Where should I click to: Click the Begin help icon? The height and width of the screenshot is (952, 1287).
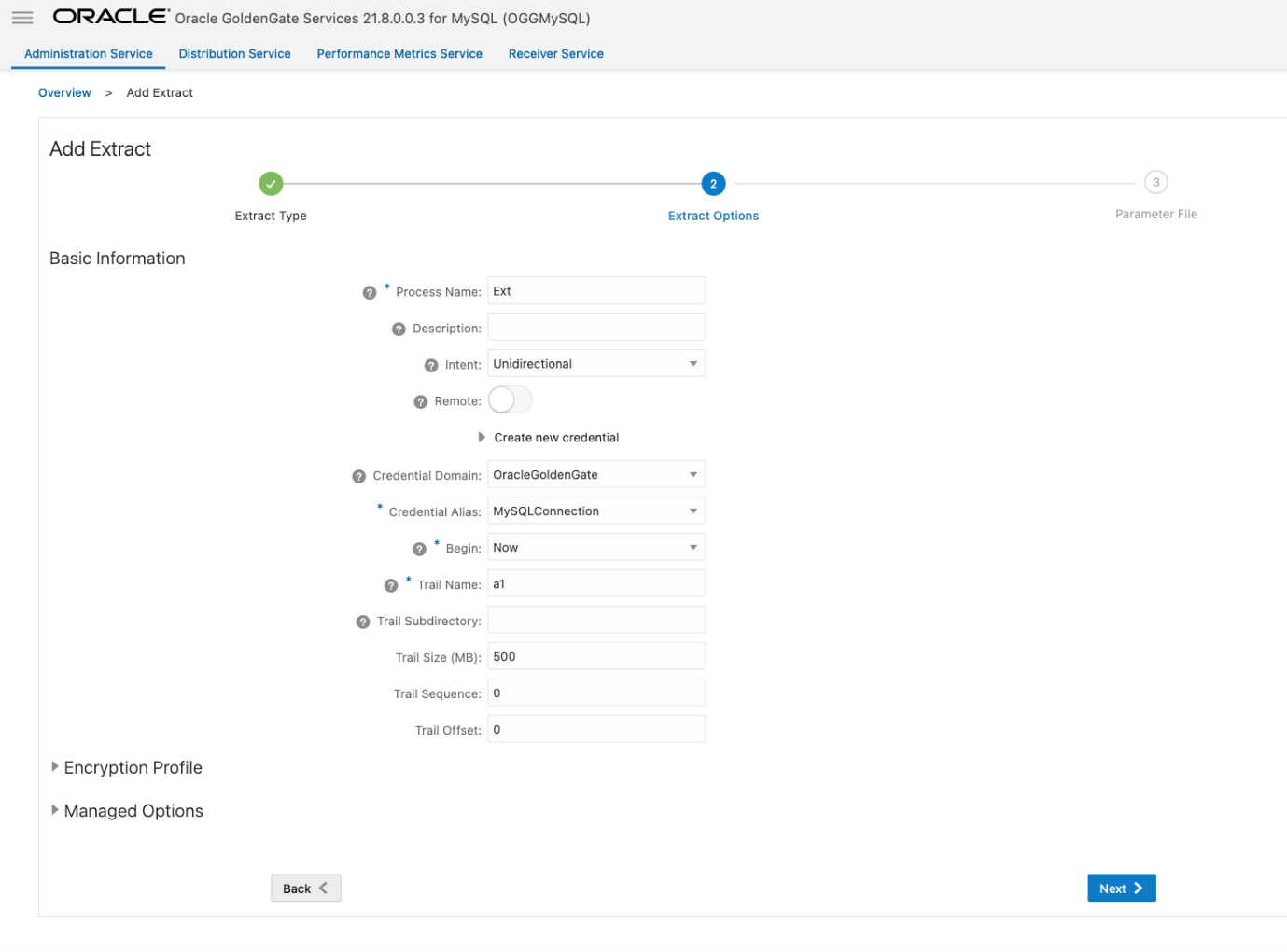click(419, 549)
